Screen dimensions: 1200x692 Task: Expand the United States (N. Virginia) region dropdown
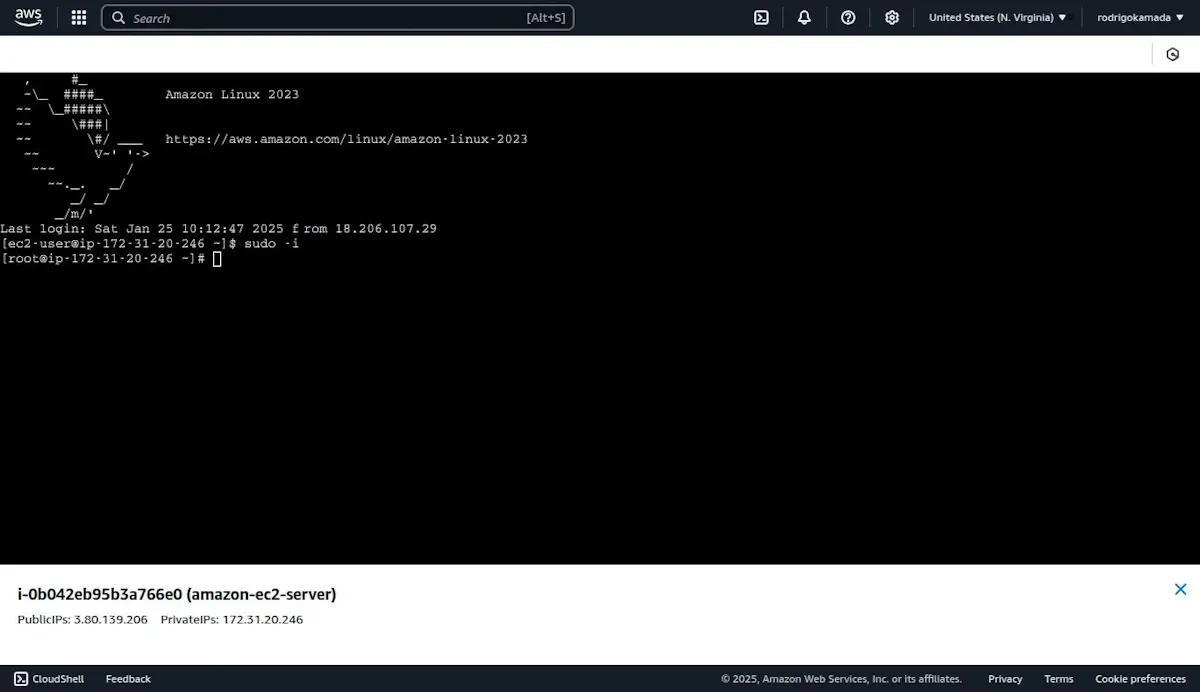[997, 17]
